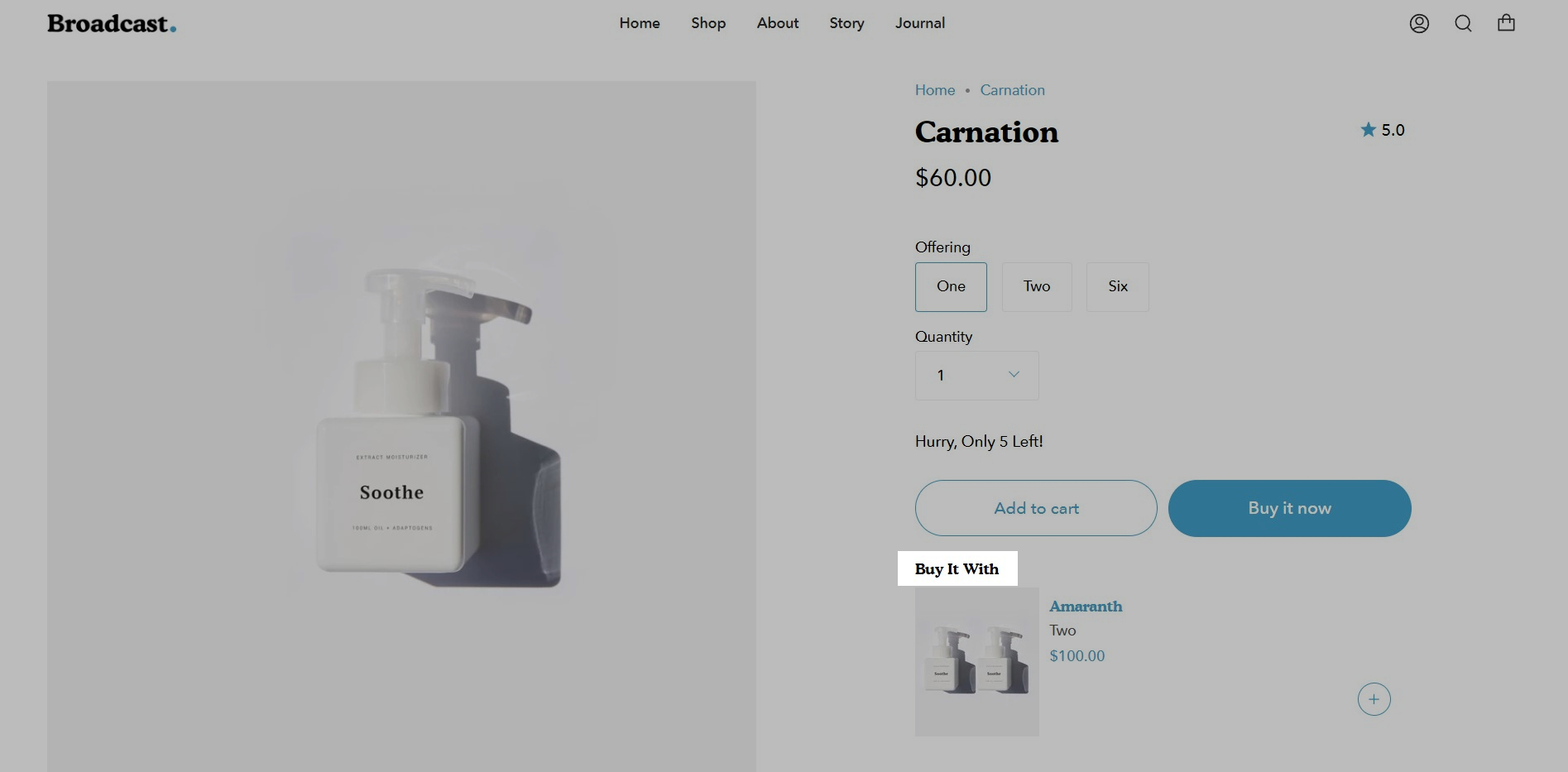Open the Amaranth product link
The image size is (1568, 772).
pyautogui.click(x=1086, y=607)
